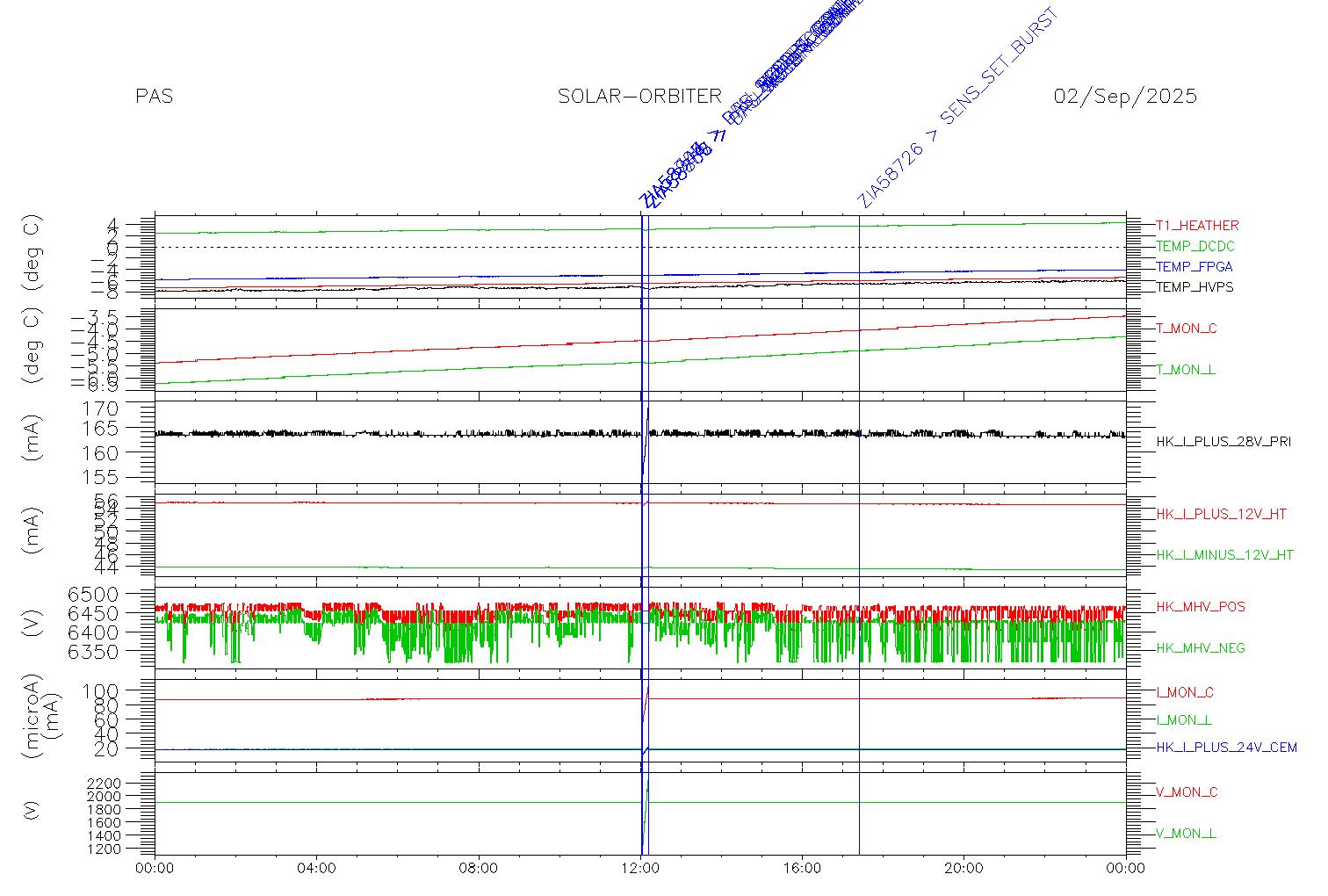
Task: Click the 16:00 time axis label
Action: (802, 869)
